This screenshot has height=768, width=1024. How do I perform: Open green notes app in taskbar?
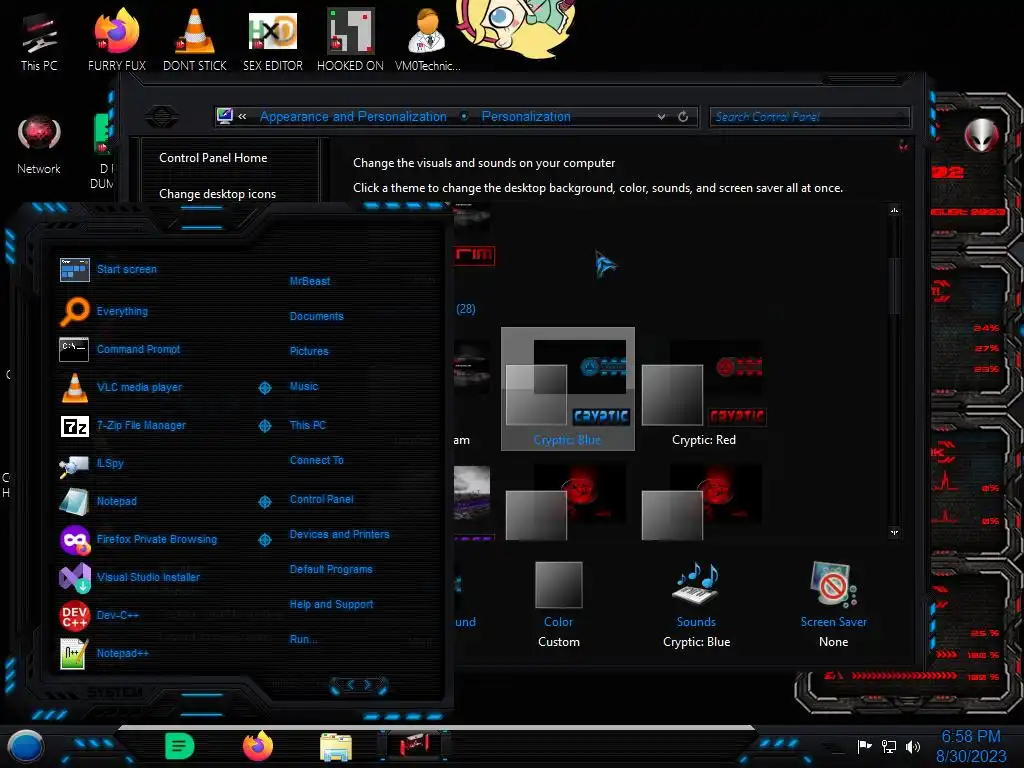[x=180, y=746]
